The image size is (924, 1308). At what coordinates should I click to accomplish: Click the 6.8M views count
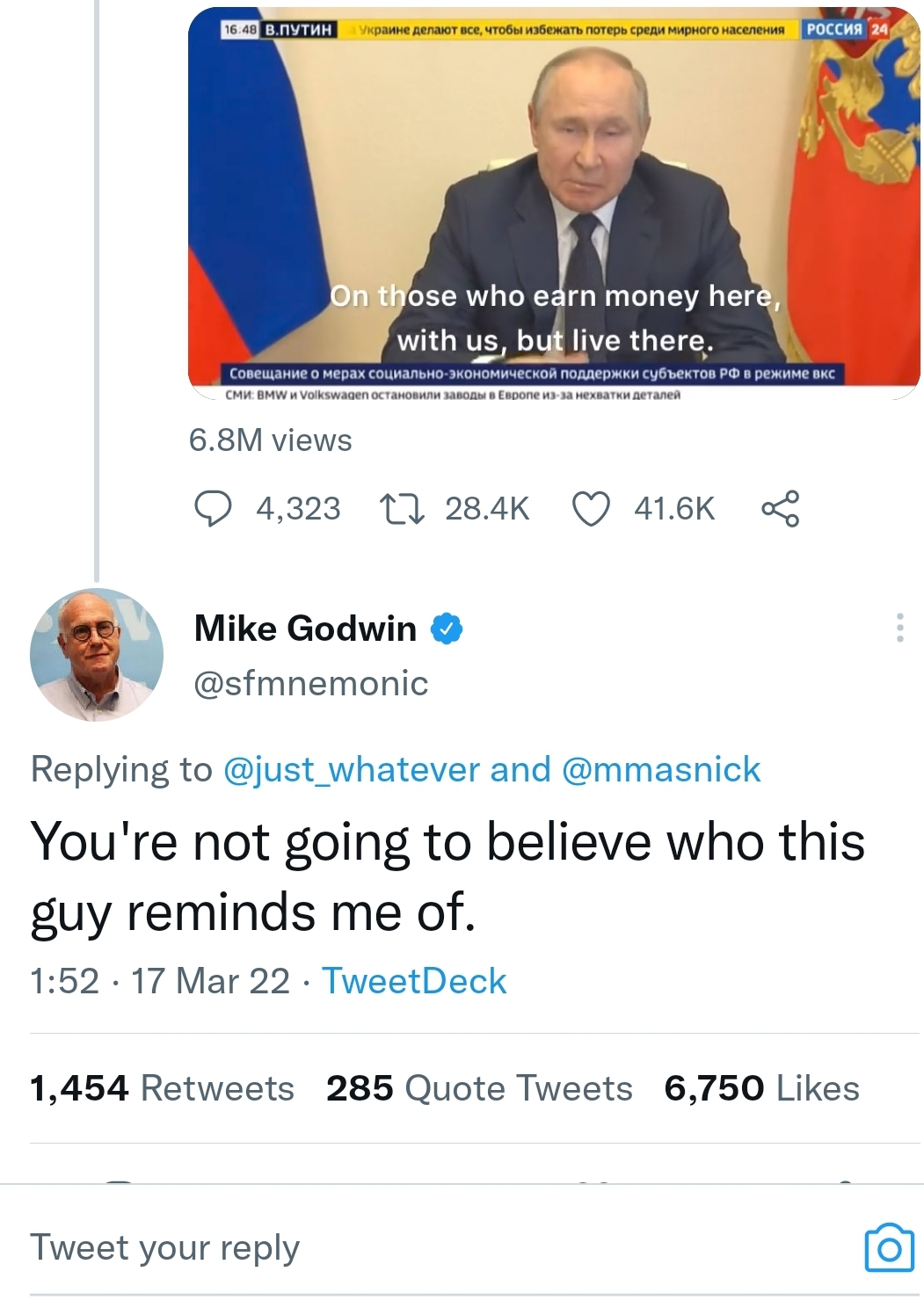[270, 440]
